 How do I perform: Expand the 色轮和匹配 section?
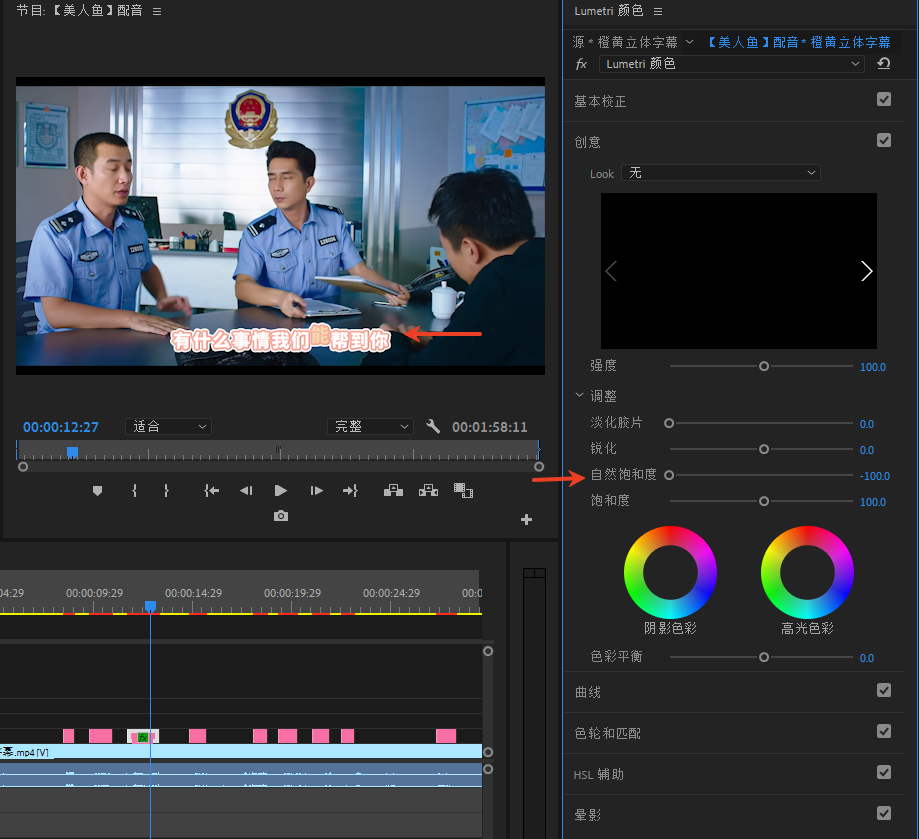point(607,733)
